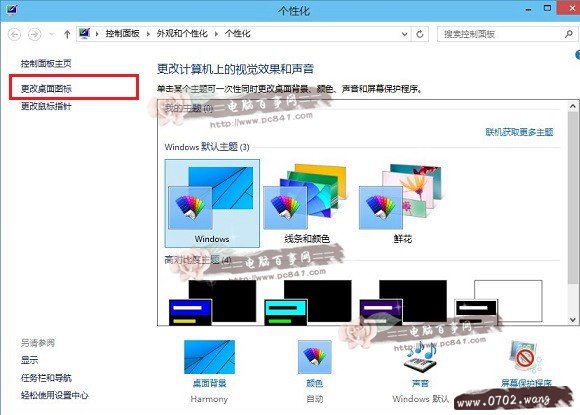The width and height of the screenshot is (580, 415).
Task: Click the arrow after the address bar computer icon
Action: (97, 34)
